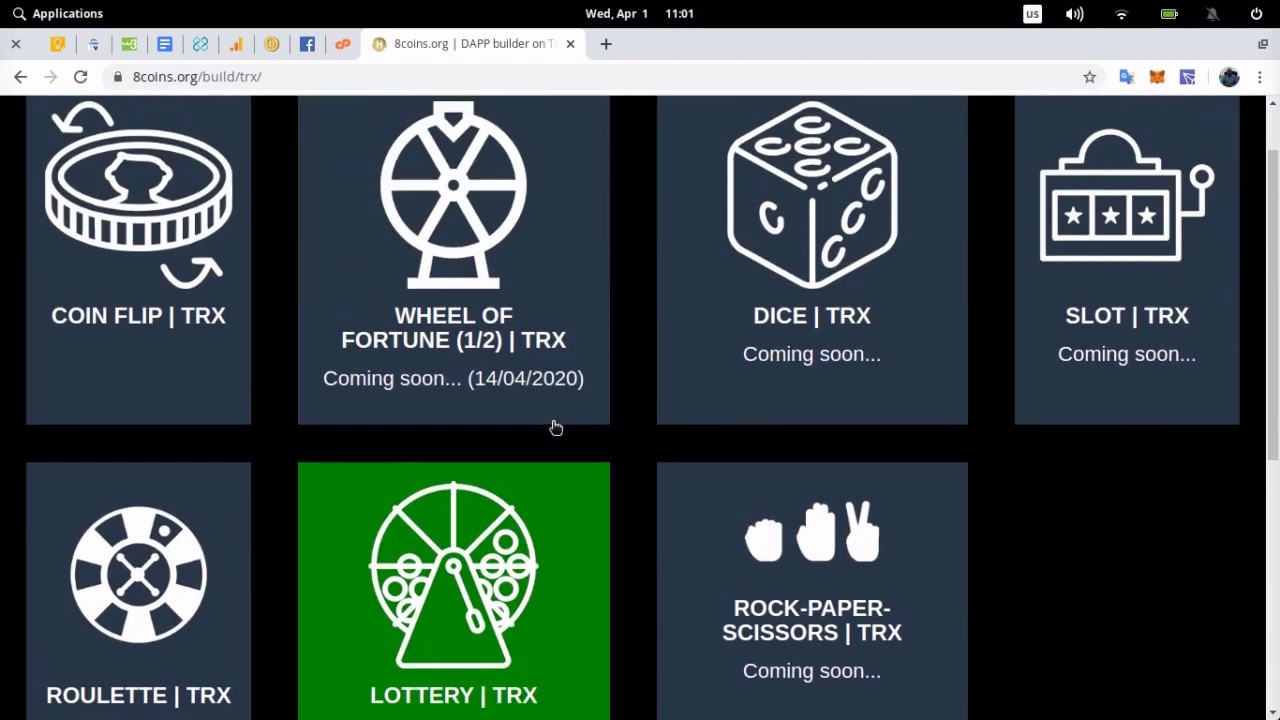This screenshot has height=720, width=1280.
Task: Click the Rock-Paper-Scissors hands icon
Action: point(812,531)
